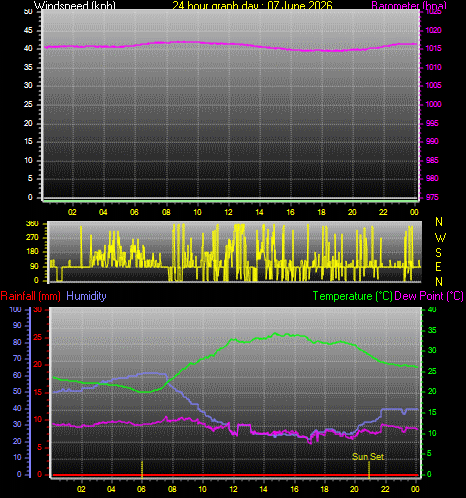Click 25 on the red rainfall axis
466x498 pixels.
coord(38,337)
